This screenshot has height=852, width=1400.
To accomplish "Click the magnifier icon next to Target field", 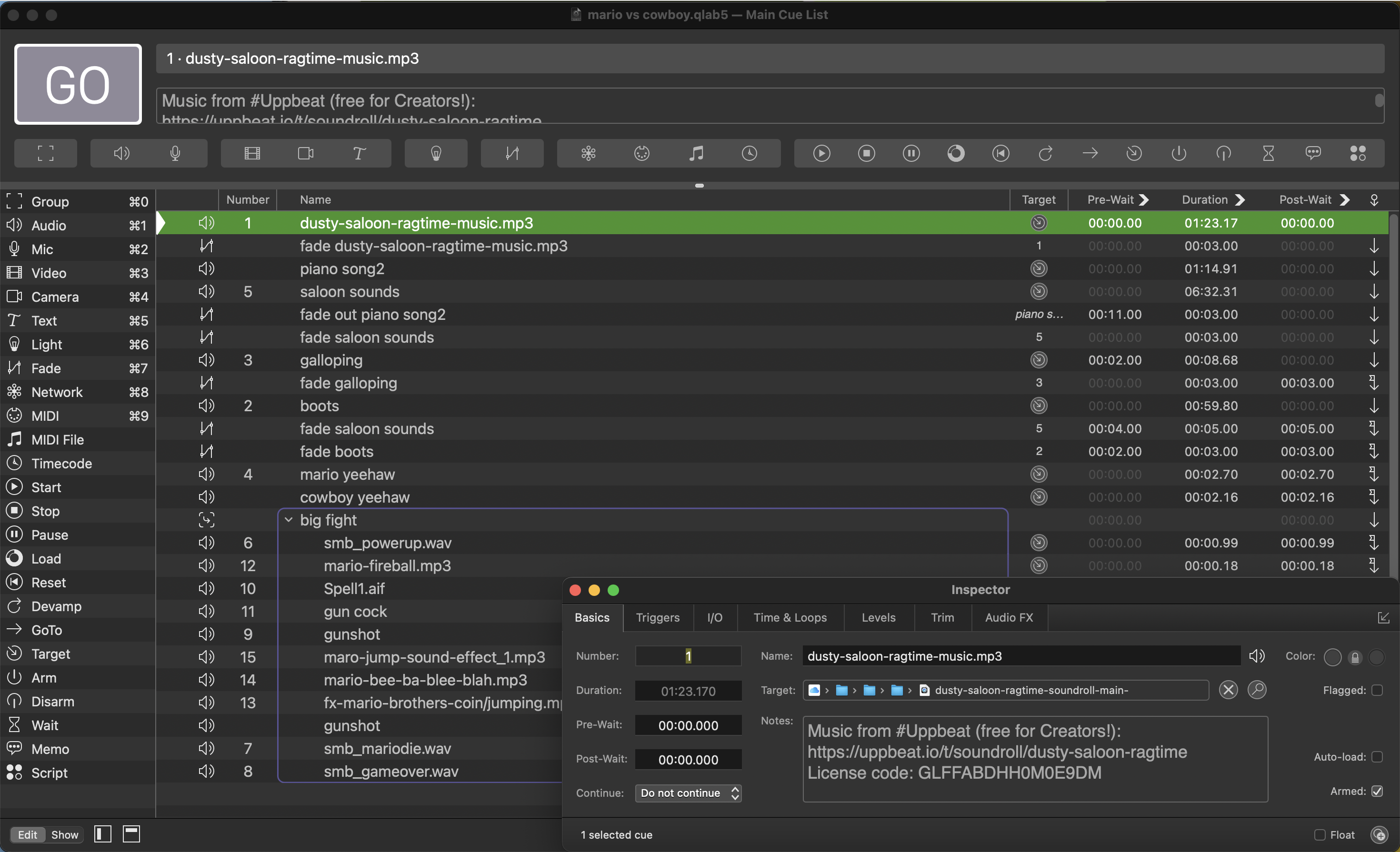I will [1257, 690].
